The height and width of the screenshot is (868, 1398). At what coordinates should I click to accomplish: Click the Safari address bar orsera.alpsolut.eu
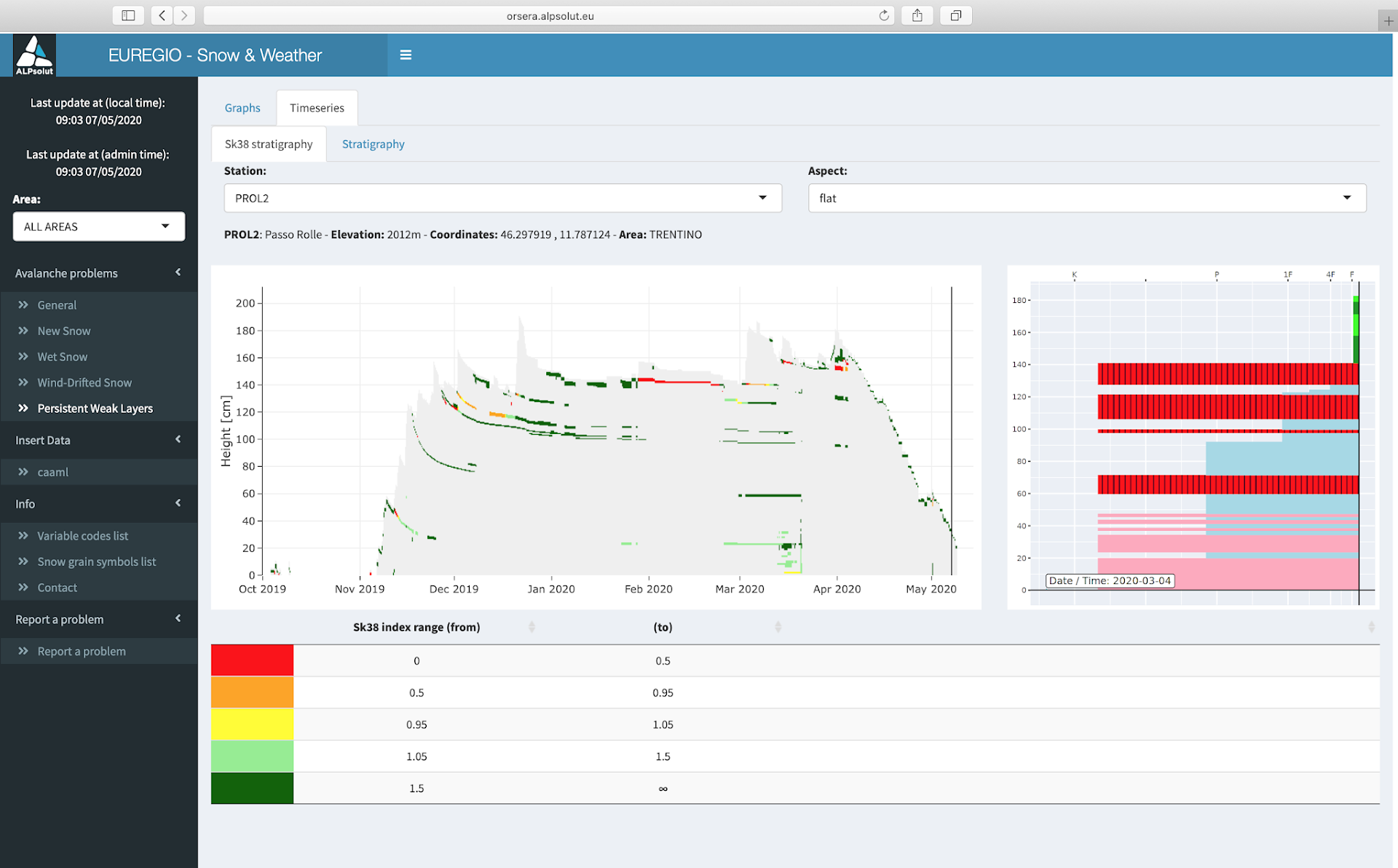pyautogui.click(x=550, y=15)
